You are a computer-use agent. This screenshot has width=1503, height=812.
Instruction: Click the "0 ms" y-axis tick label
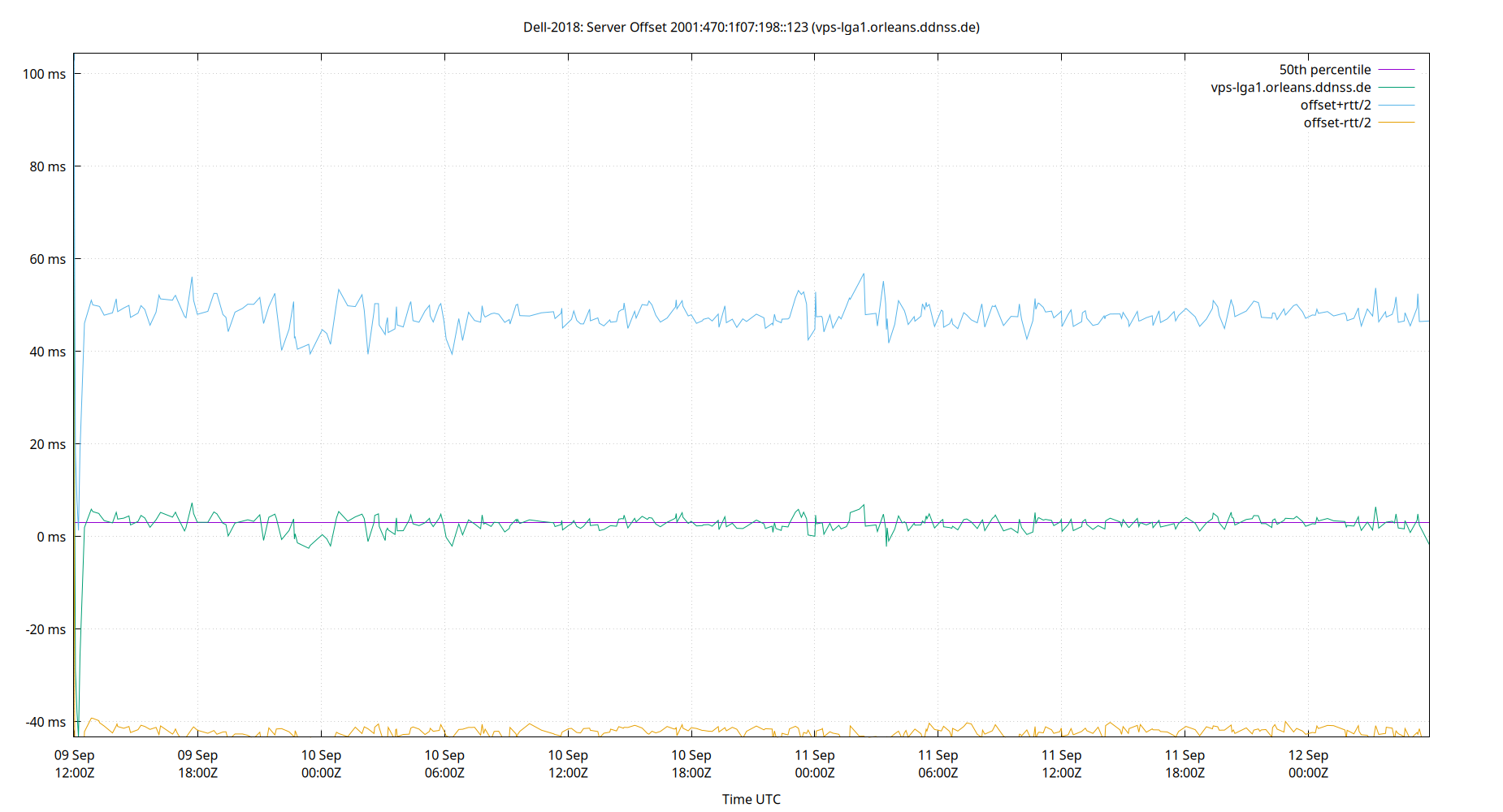point(50,536)
